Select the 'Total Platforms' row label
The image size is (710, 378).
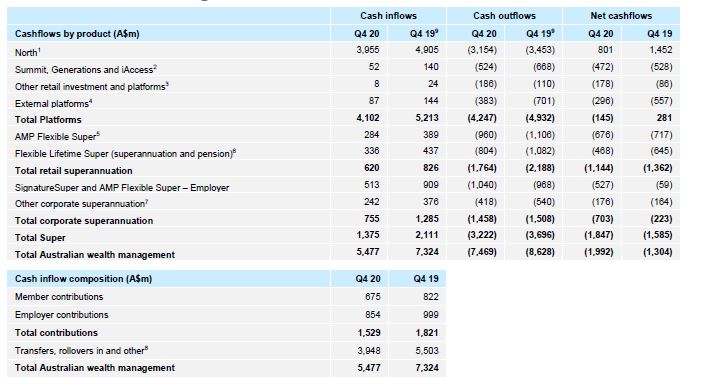(x=48, y=120)
